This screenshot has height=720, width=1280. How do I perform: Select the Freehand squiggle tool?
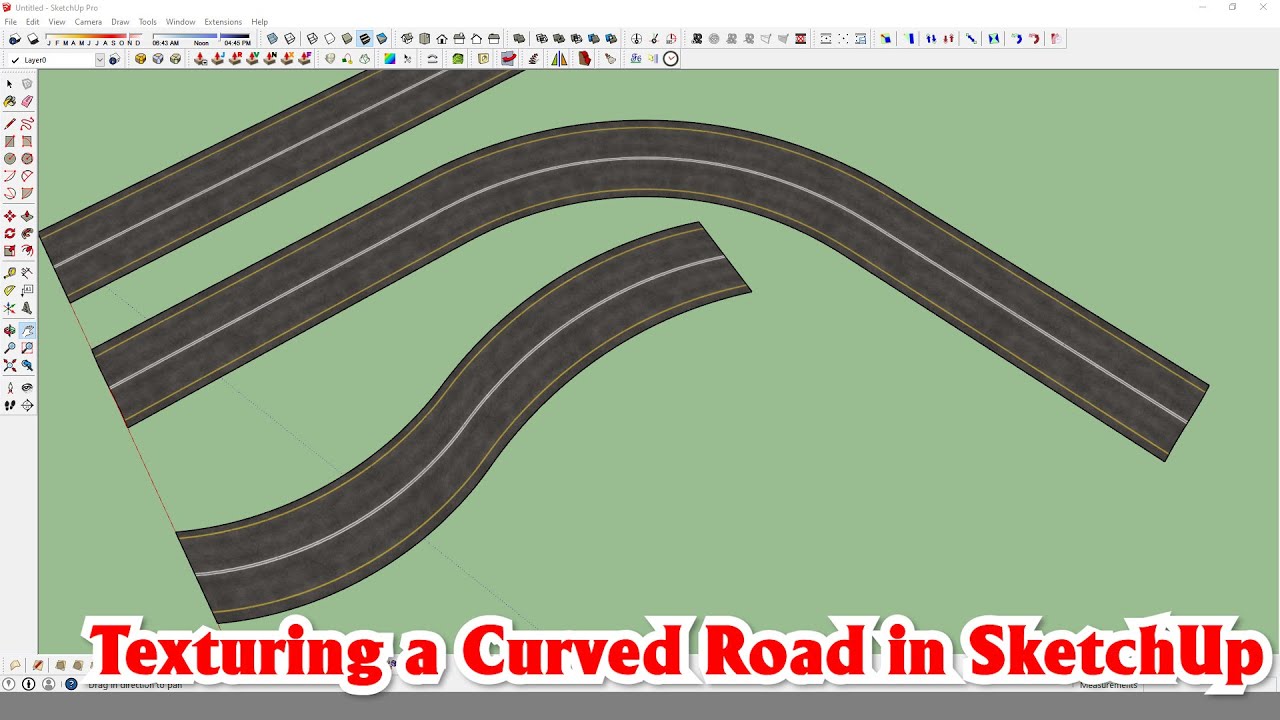tap(27, 124)
